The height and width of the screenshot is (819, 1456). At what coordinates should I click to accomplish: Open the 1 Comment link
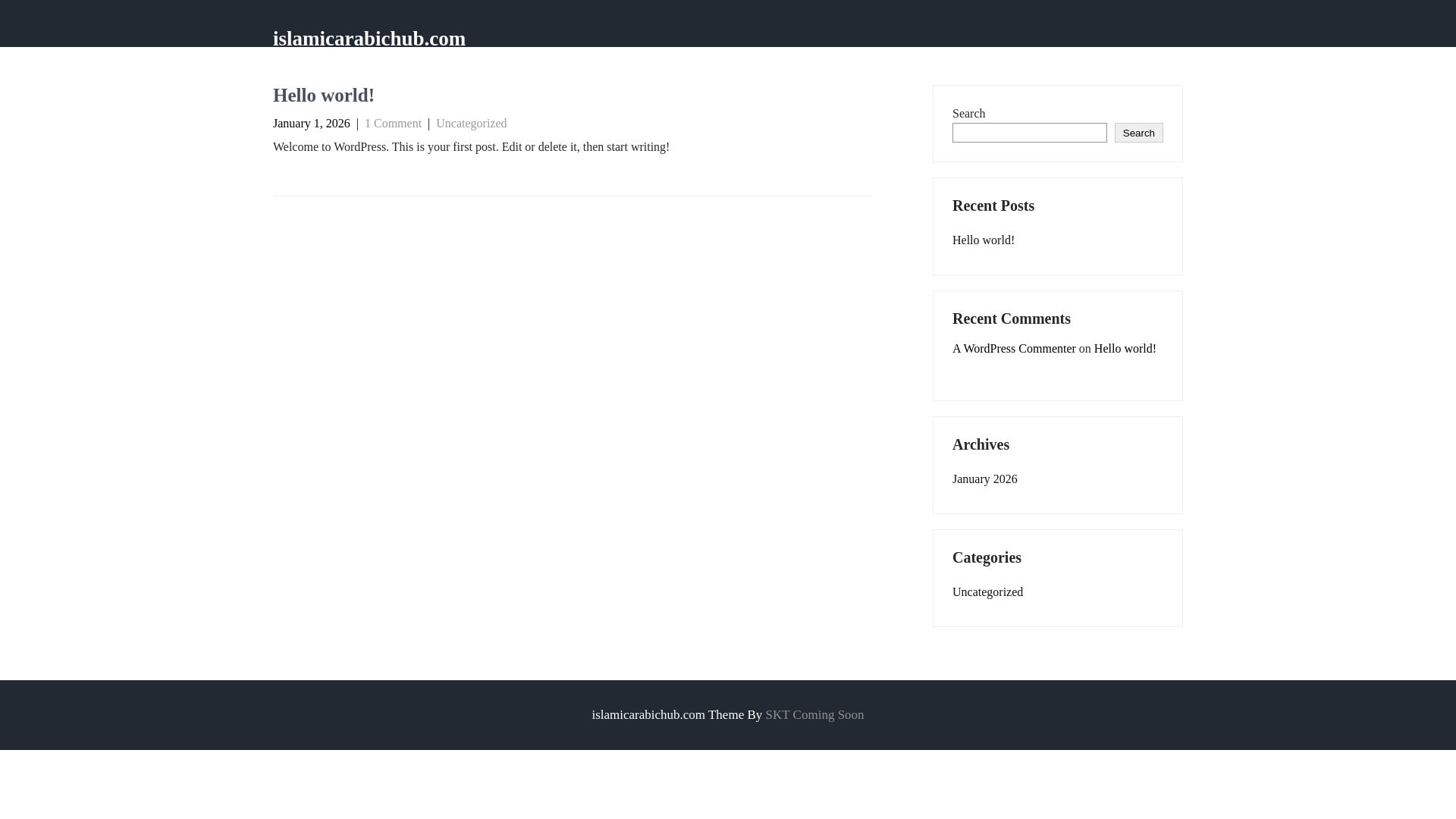pyautogui.click(x=393, y=124)
